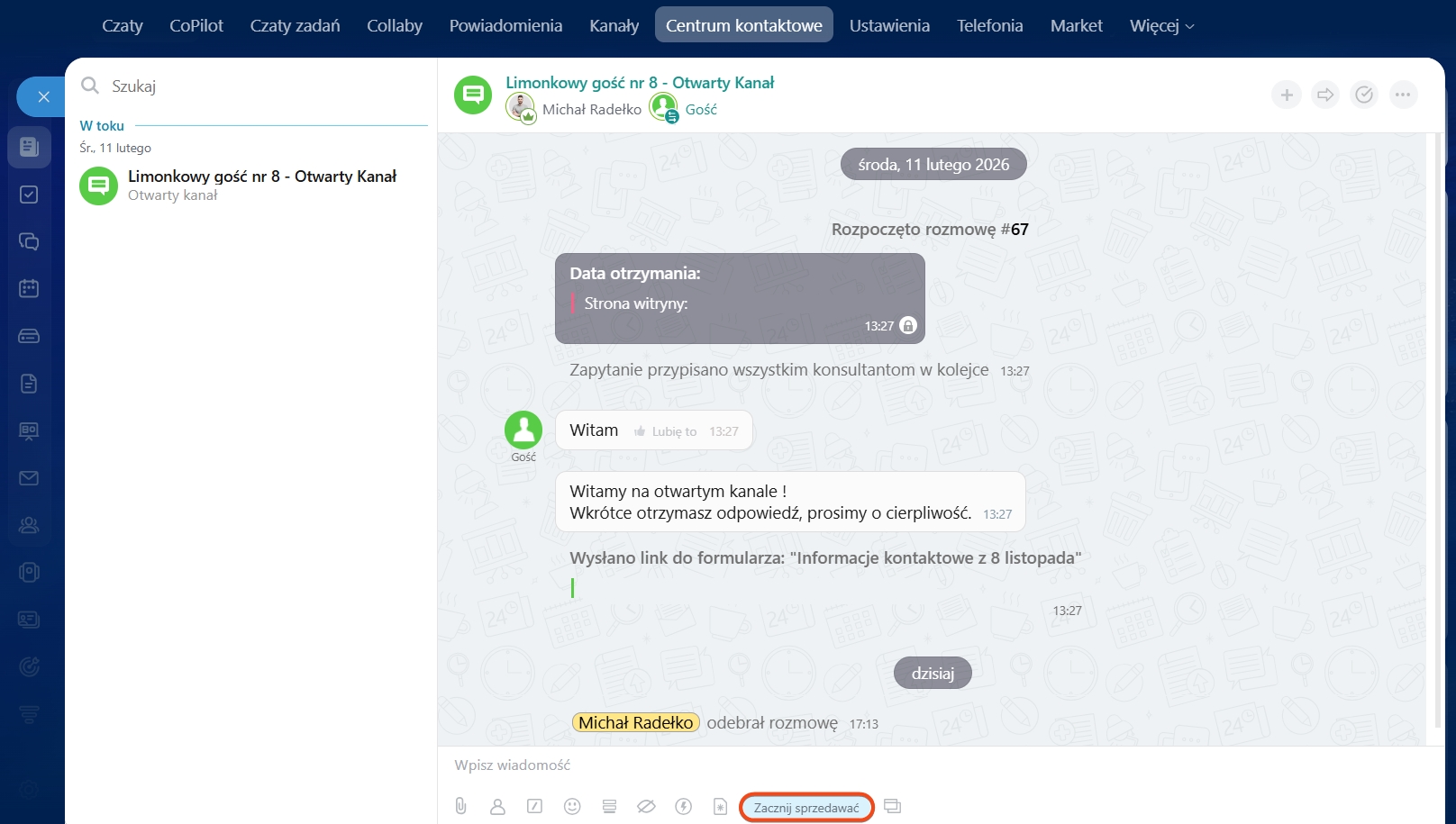The height and width of the screenshot is (824, 1456).
Task: Expand the Więcej dropdown menu
Action: pos(1161,26)
